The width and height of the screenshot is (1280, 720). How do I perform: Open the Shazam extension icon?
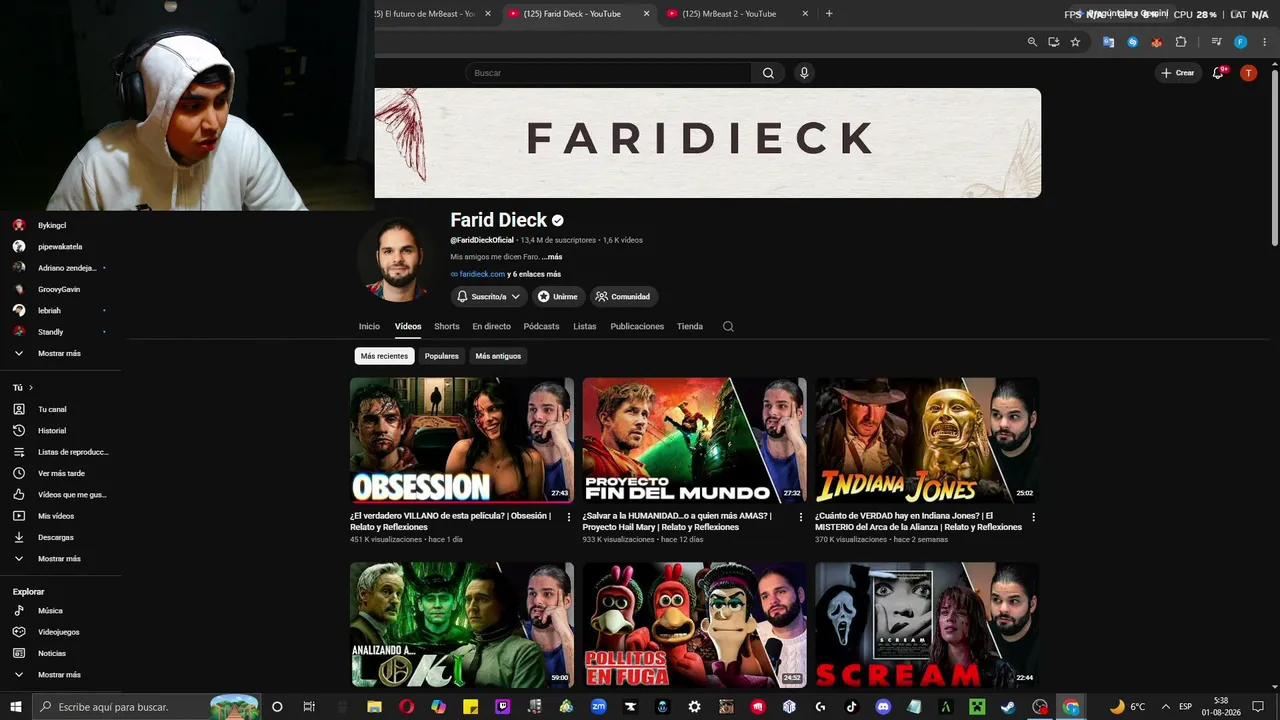coord(1132,42)
